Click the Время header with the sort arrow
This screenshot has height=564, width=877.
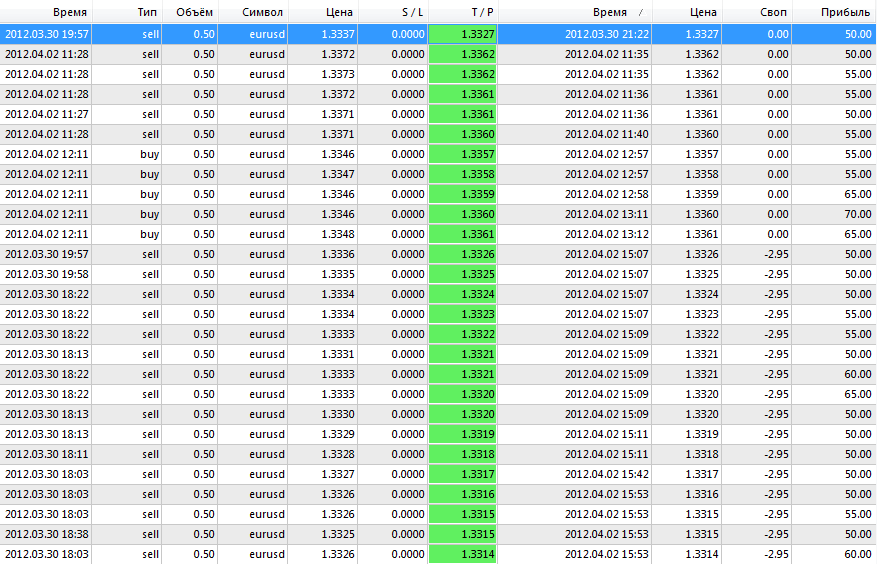[x=575, y=12]
